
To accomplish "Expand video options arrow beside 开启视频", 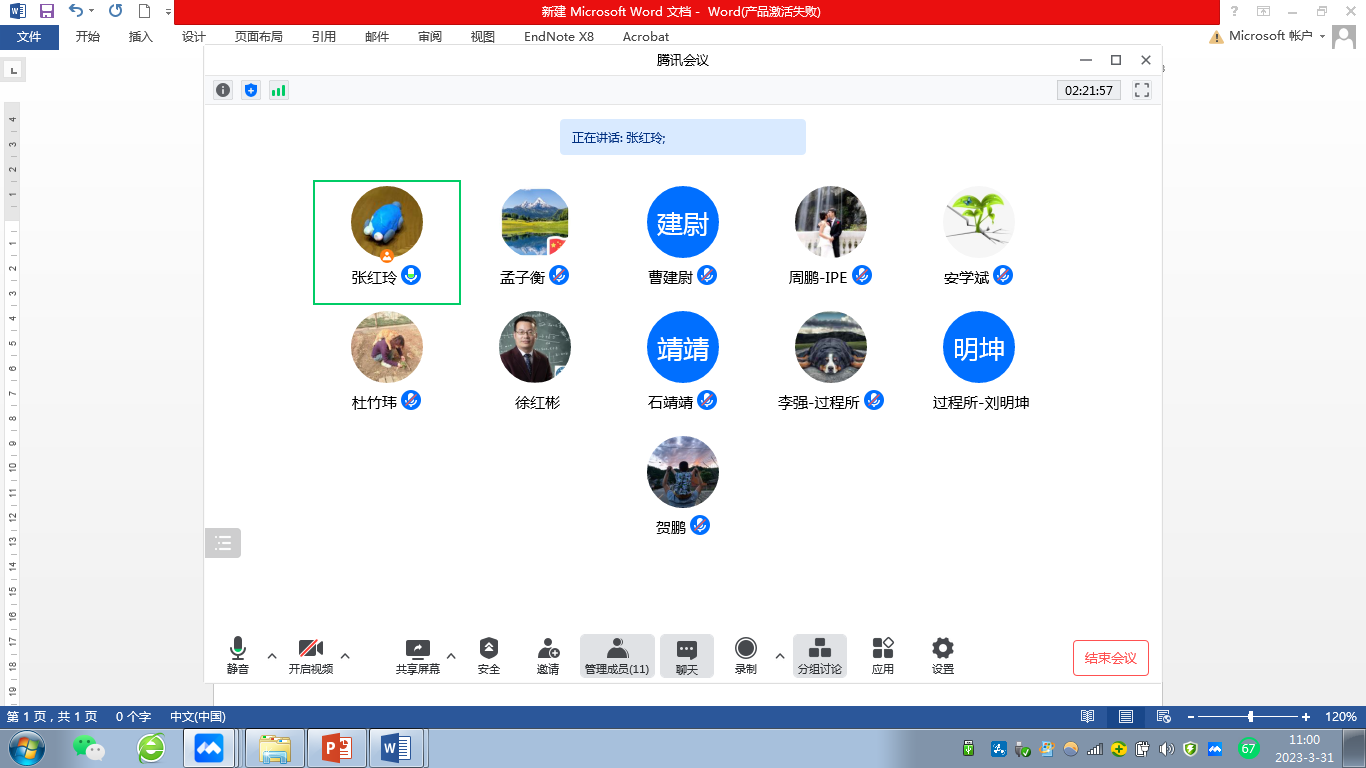I will pos(345,656).
